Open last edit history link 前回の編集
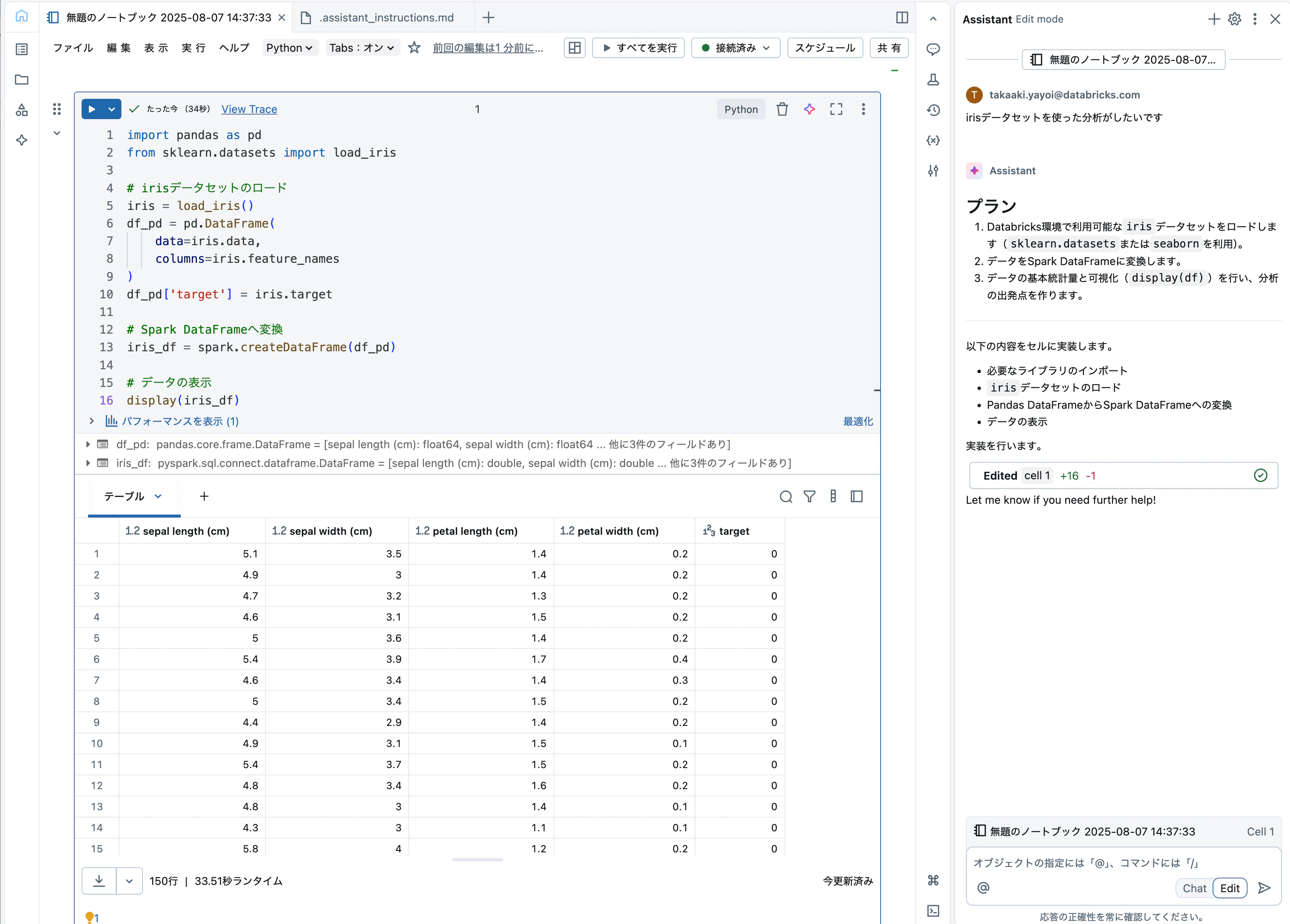 (x=488, y=48)
